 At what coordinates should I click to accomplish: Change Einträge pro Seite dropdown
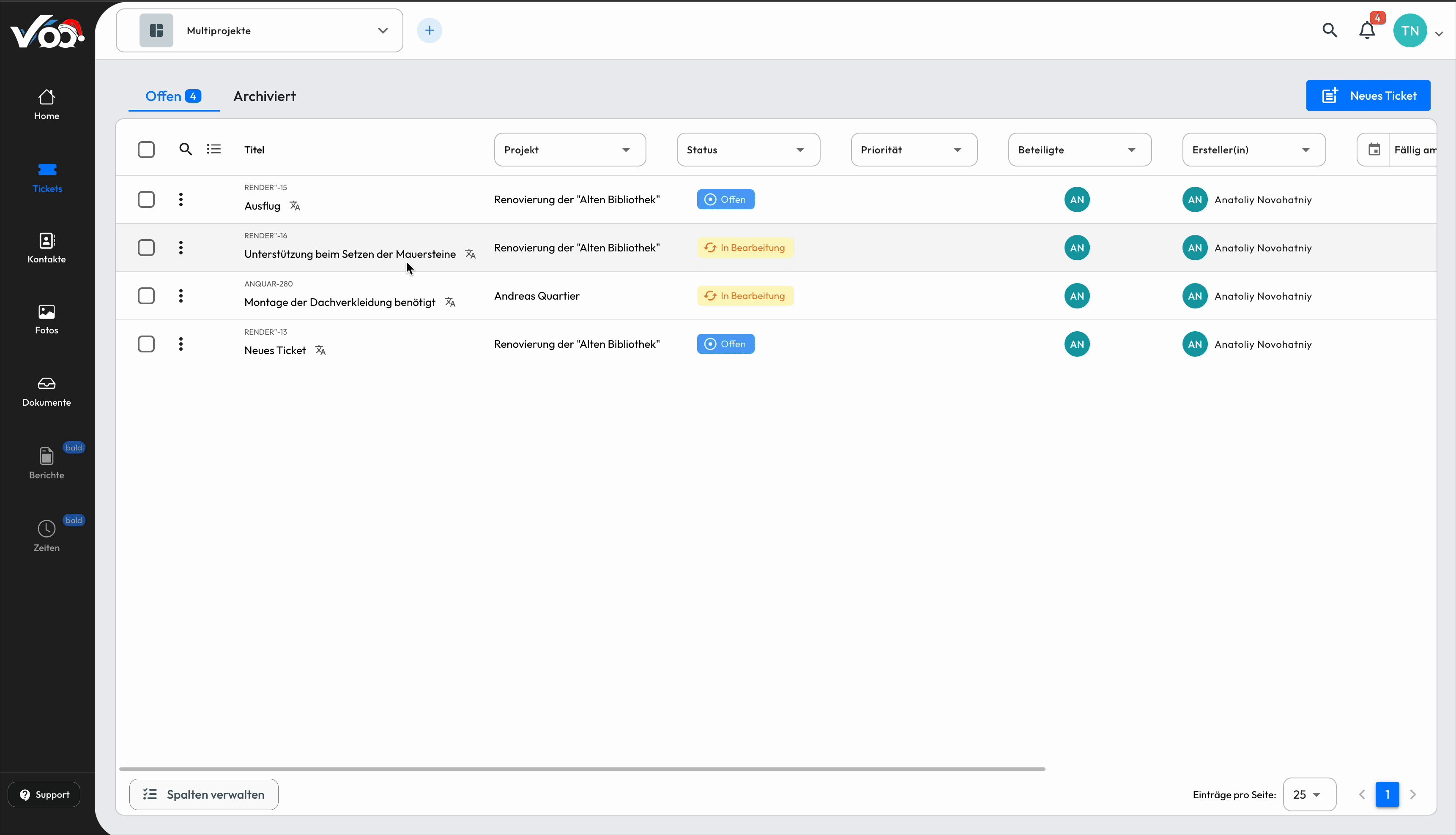point(1310,794)
